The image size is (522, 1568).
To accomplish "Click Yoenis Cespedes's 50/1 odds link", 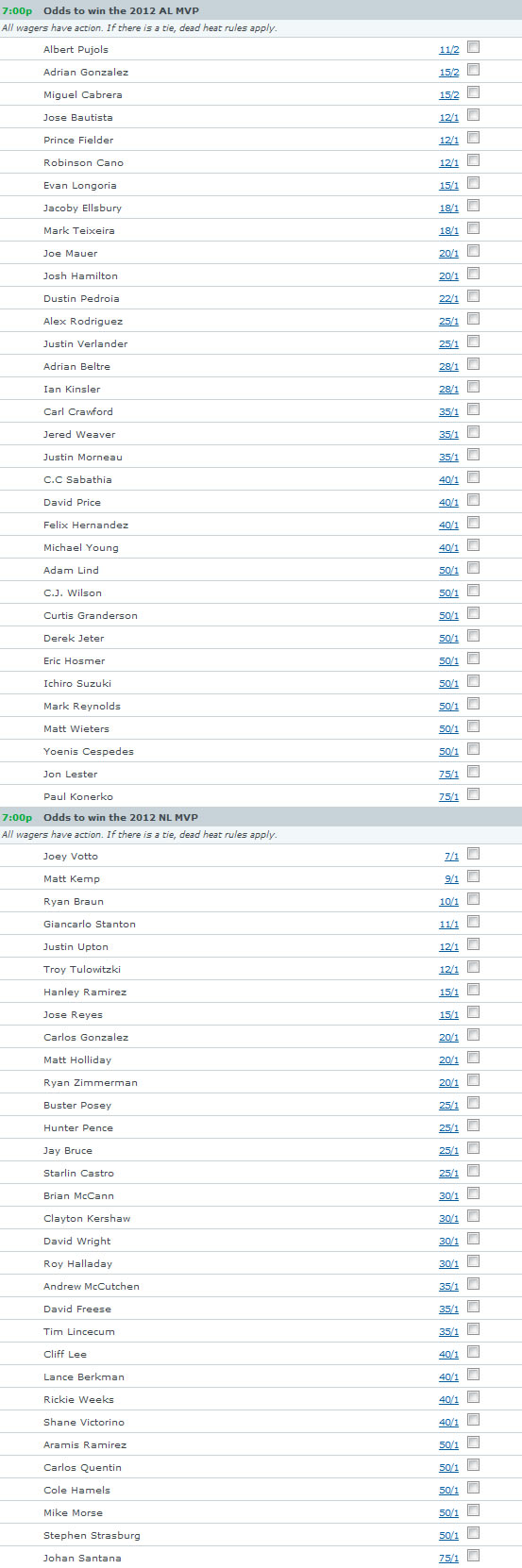I will click(x=449, y=752).
